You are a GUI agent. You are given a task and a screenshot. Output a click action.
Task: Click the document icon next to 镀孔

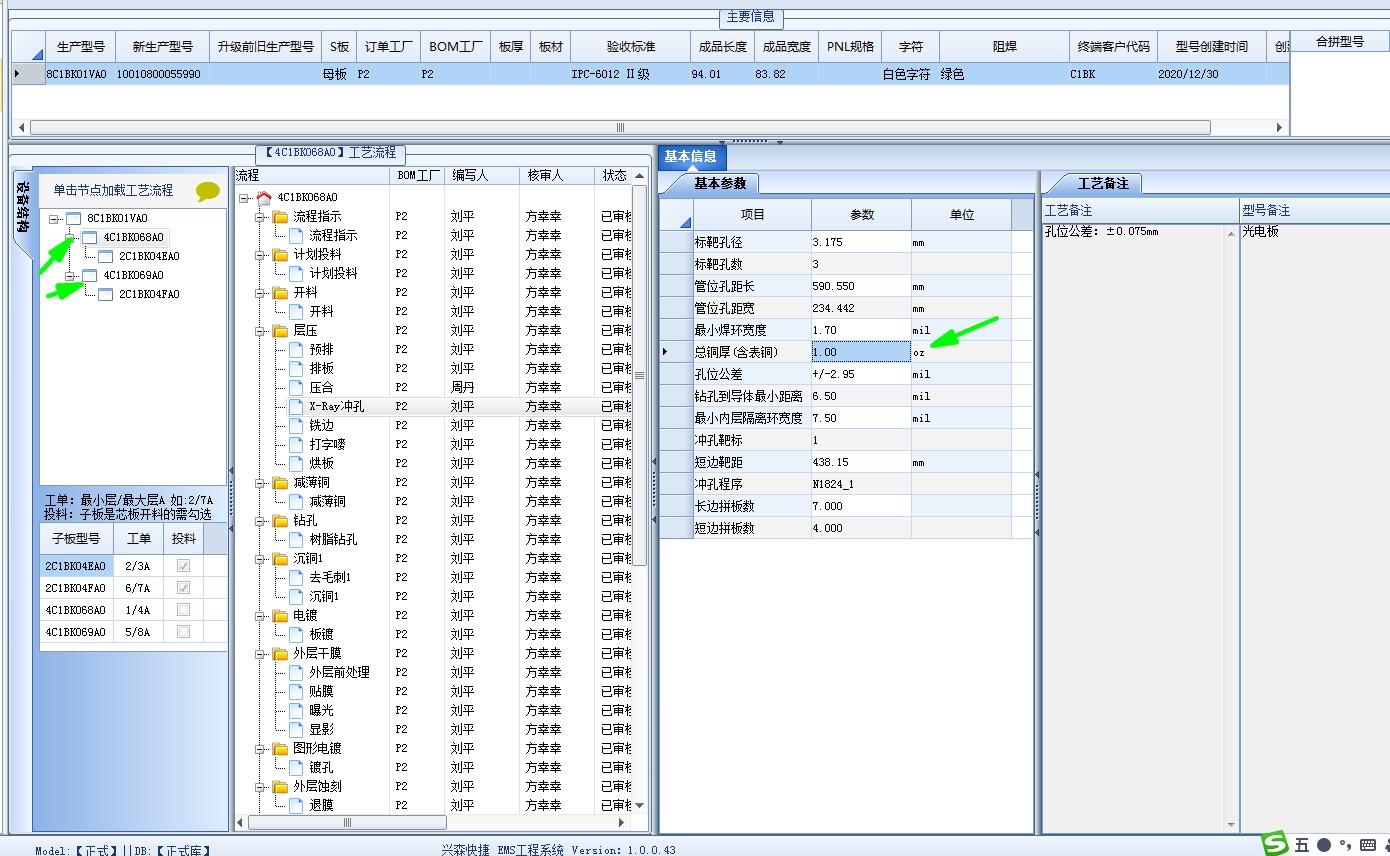tap(296, 767)
